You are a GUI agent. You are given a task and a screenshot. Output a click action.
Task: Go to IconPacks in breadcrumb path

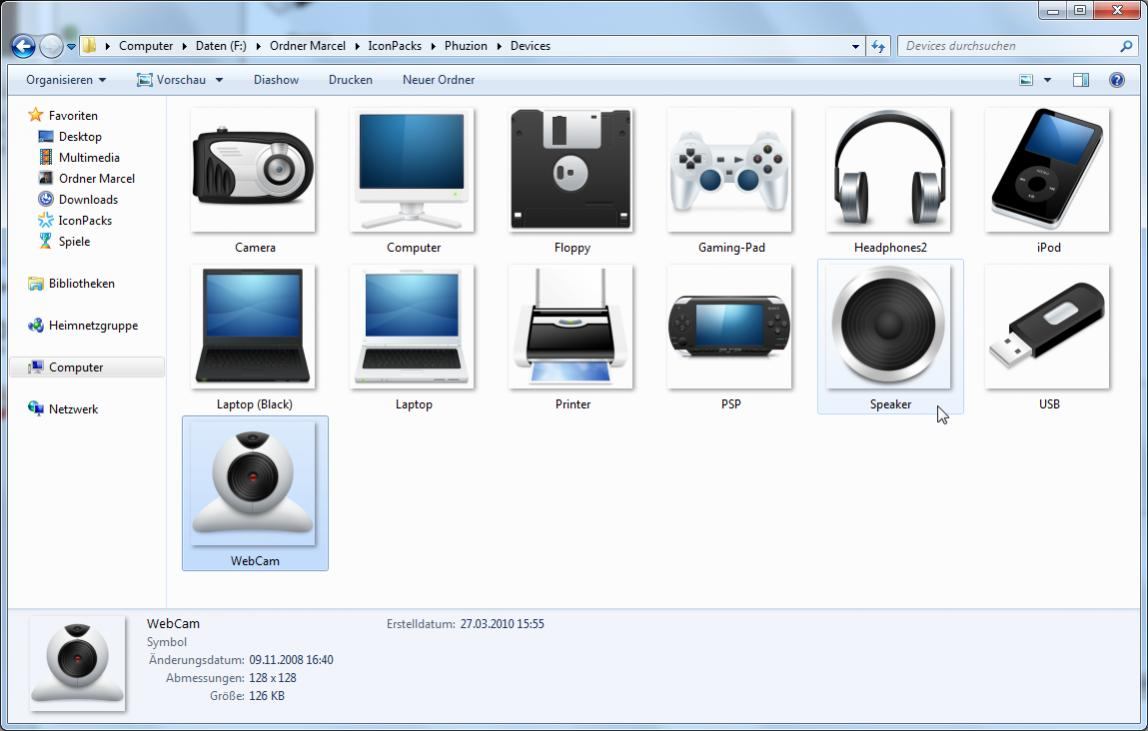tap(395, 46)
